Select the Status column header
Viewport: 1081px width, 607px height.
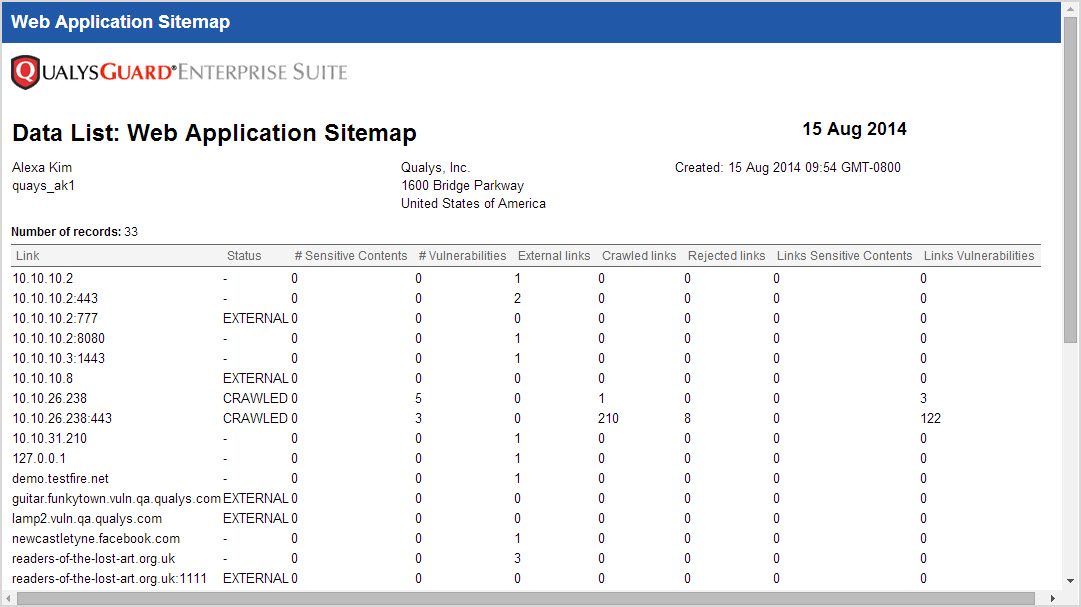click(x=244, y=256)
